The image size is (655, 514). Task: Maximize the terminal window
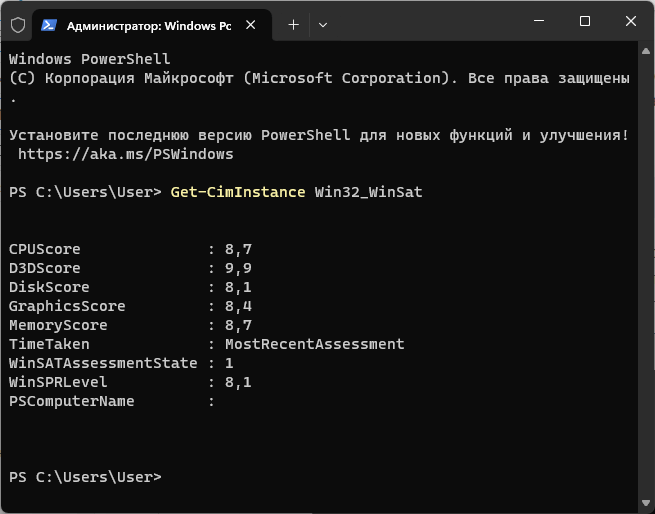point(585,21)
